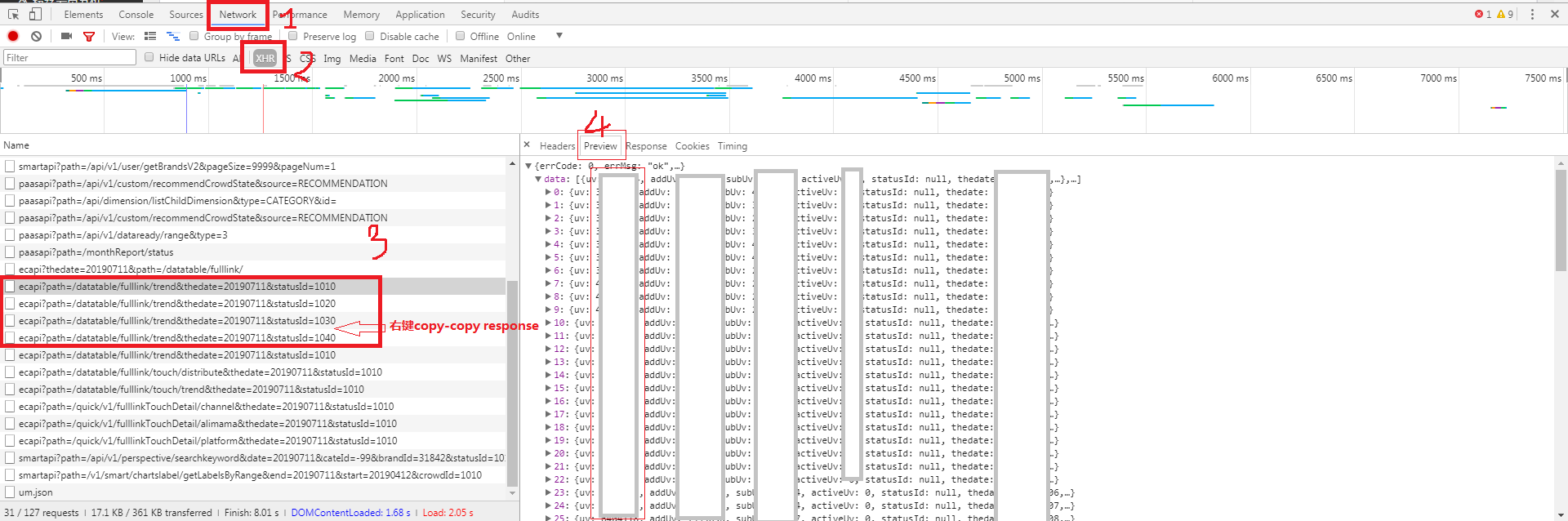The height and width of the screenshot is (521, 1568).
Task: Stop recording the network log
Action: (13, 36)
